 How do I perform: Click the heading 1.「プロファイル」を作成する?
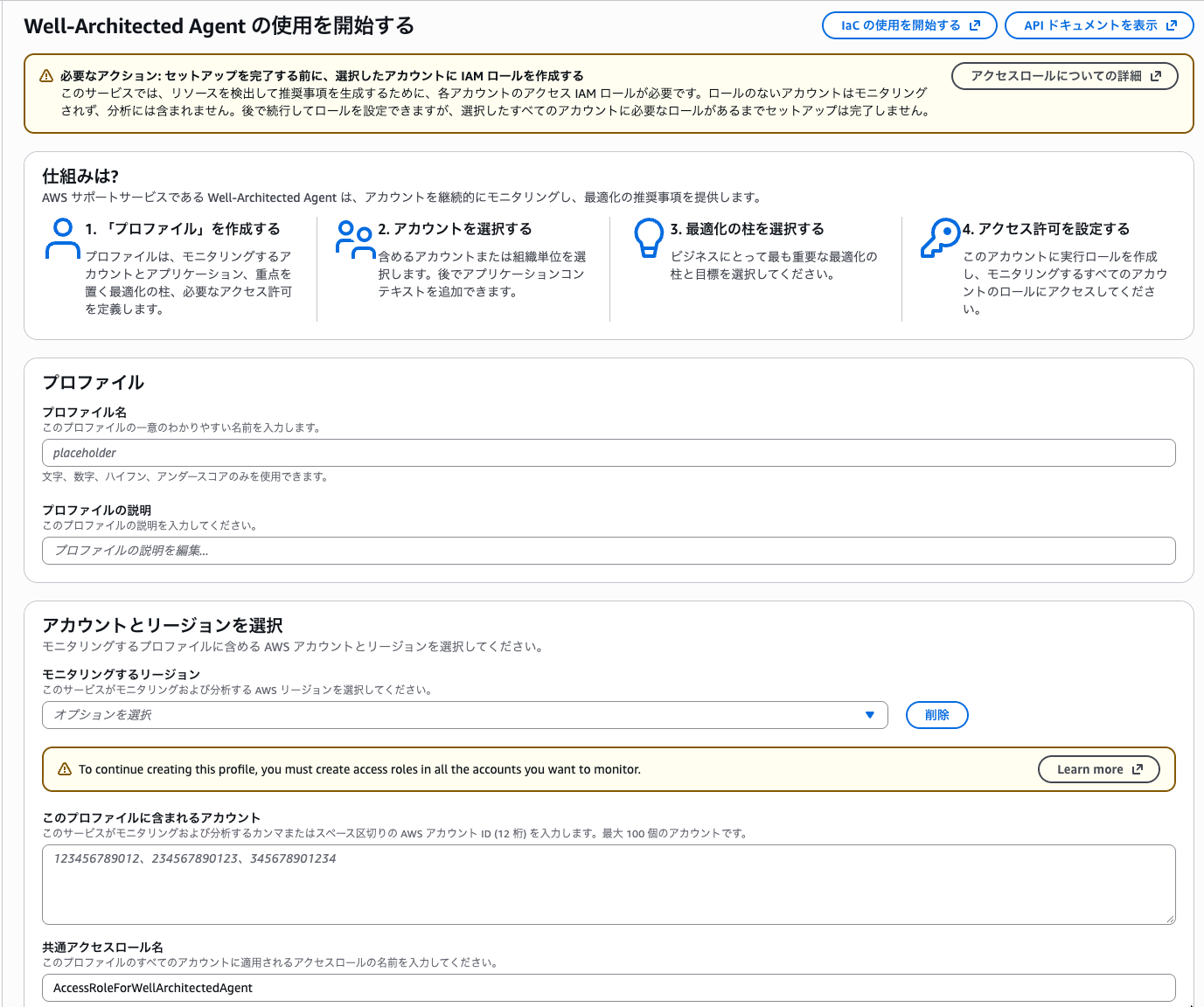(183, 229)
